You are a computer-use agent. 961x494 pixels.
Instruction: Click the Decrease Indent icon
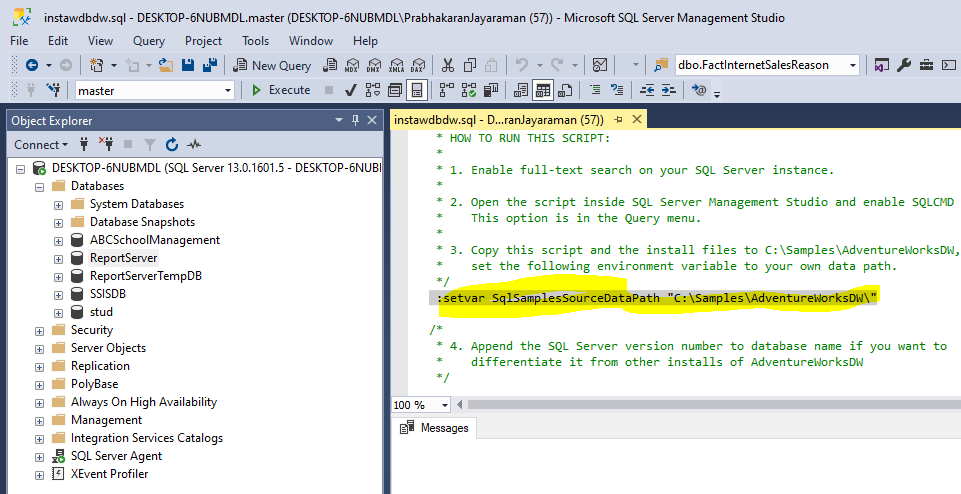(x=647, y=91)
